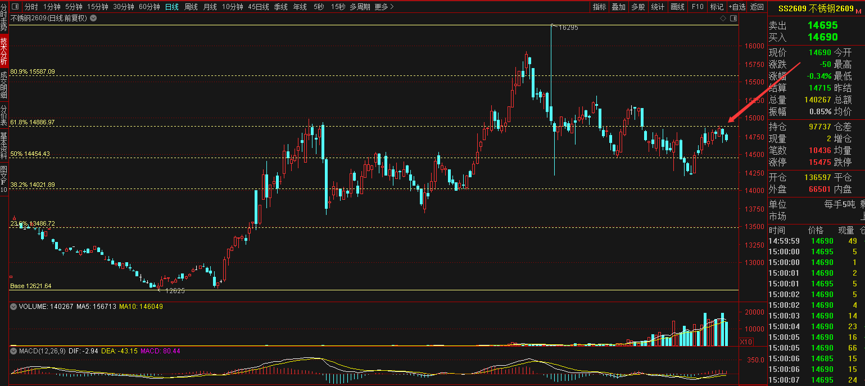Click the X10 volume scale box
Image resolution: width=865 pixels, height=386 pixels.
(x=745, y=342)
